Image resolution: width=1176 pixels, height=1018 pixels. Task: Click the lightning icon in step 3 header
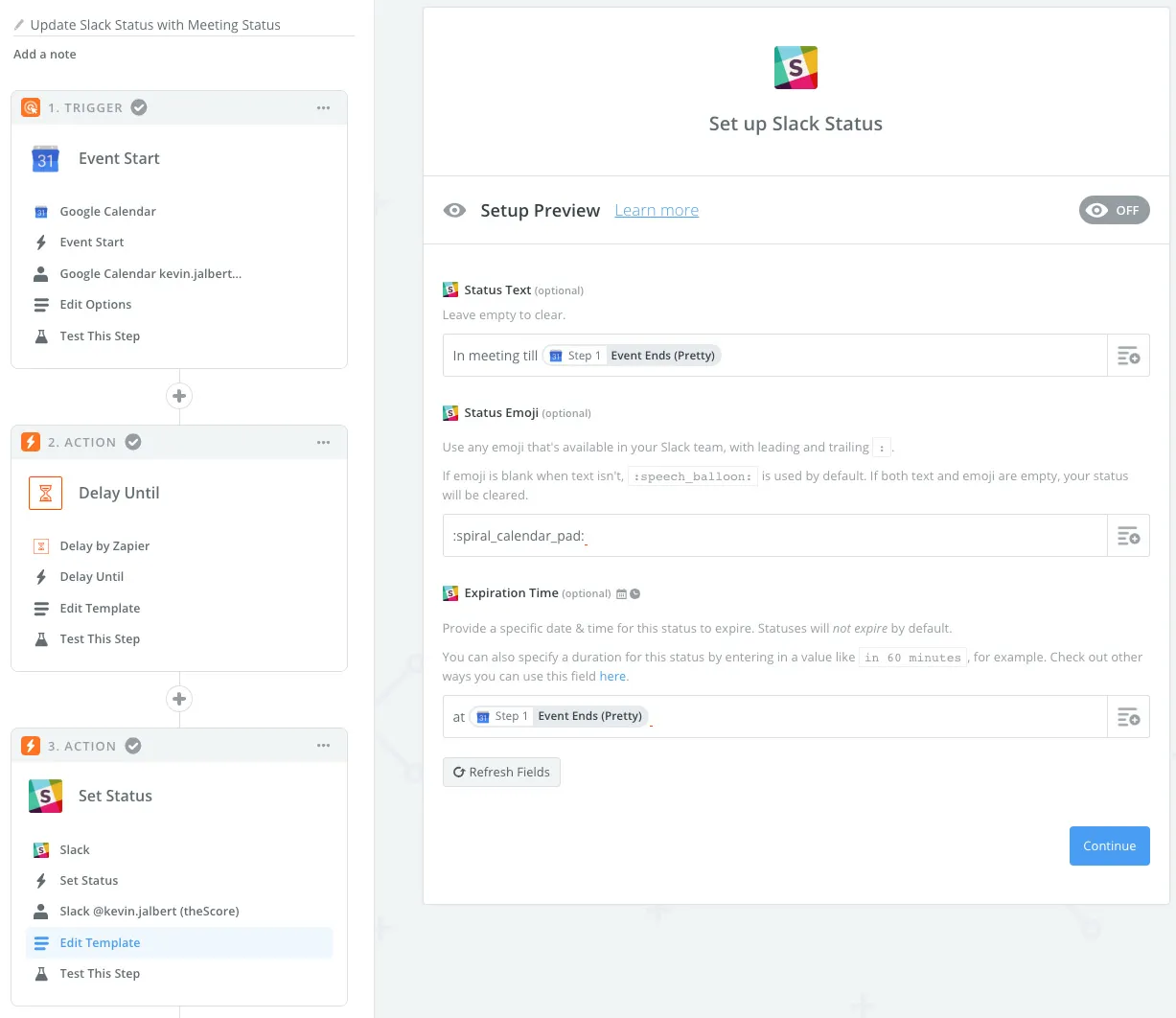(x=31, y=746)
